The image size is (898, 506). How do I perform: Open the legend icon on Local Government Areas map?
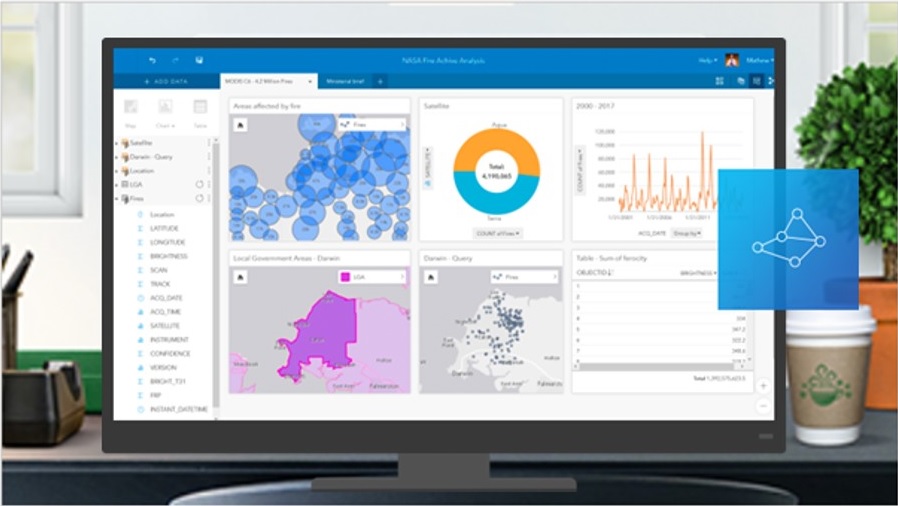[x=241, y=277]
